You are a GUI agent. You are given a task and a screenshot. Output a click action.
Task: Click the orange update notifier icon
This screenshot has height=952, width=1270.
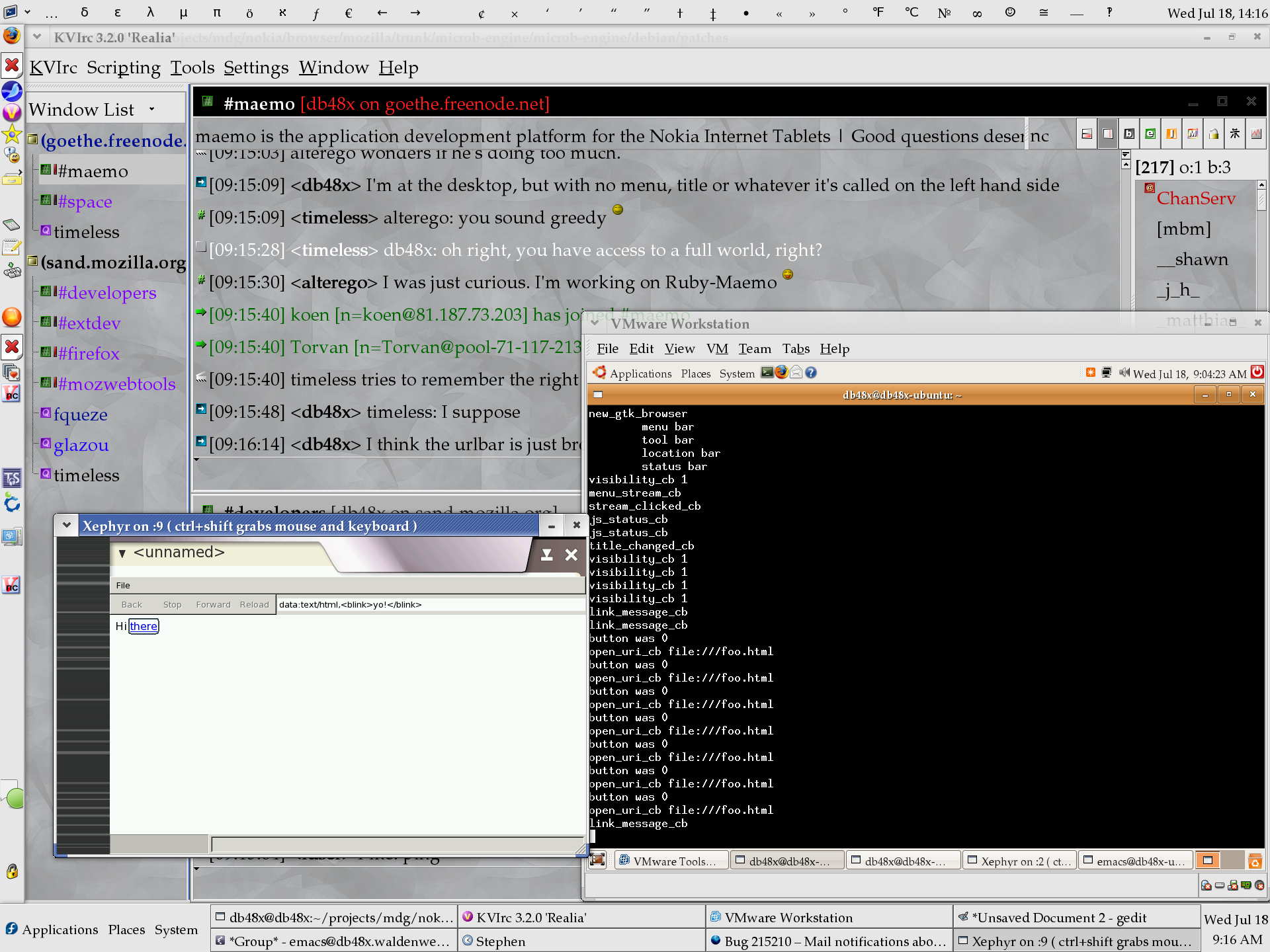click(x=1091, y=373)
